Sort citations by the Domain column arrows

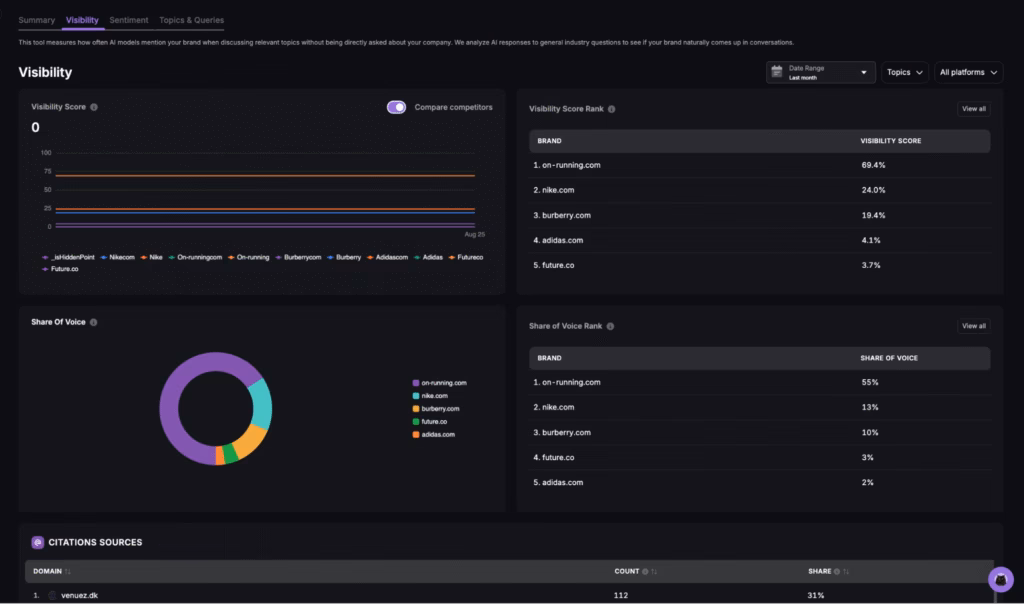pos(68,571)
